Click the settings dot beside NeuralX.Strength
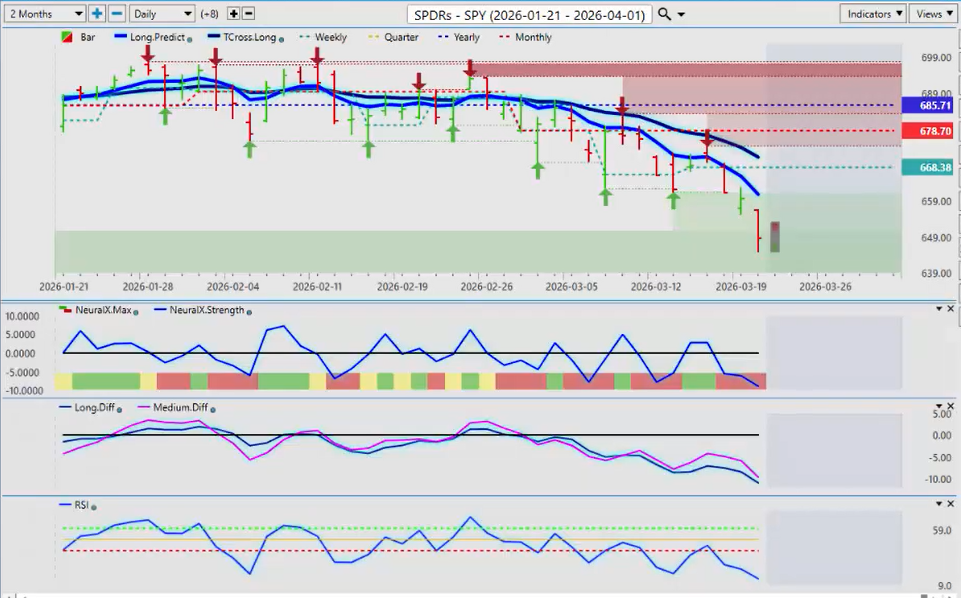 coord(249,311)
